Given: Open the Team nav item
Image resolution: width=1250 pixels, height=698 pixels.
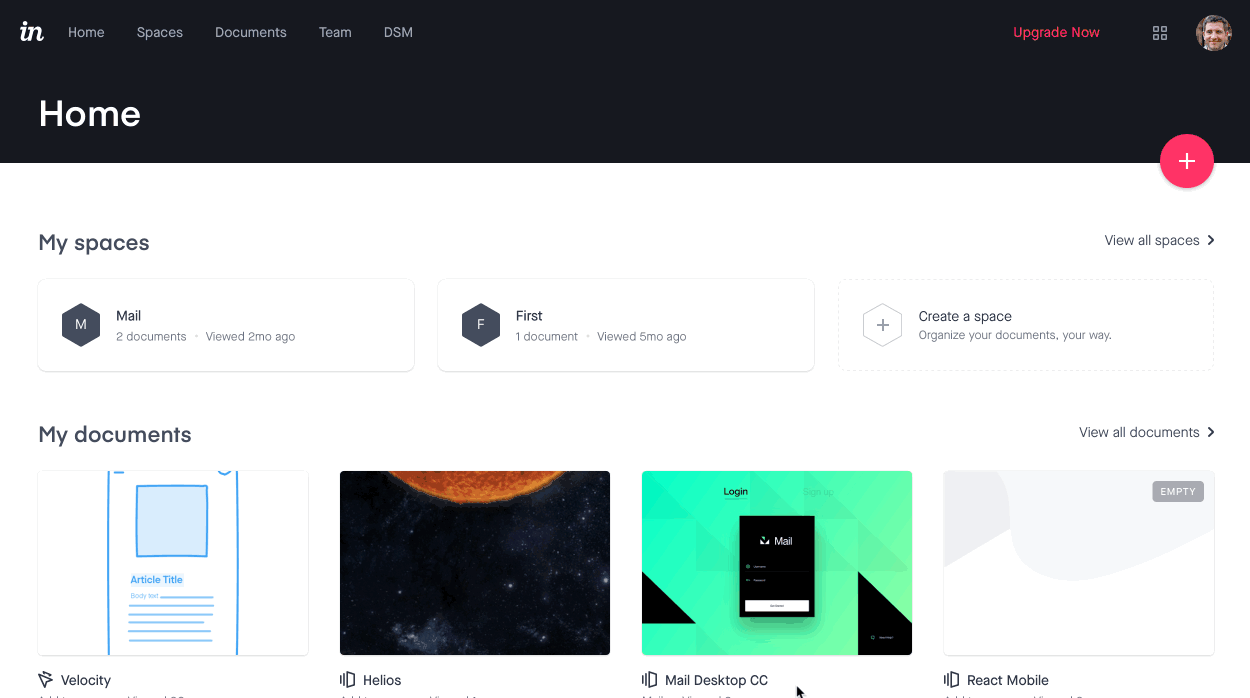Looking at the screenshot, I should pyautogui.click(x=335, y=32).
